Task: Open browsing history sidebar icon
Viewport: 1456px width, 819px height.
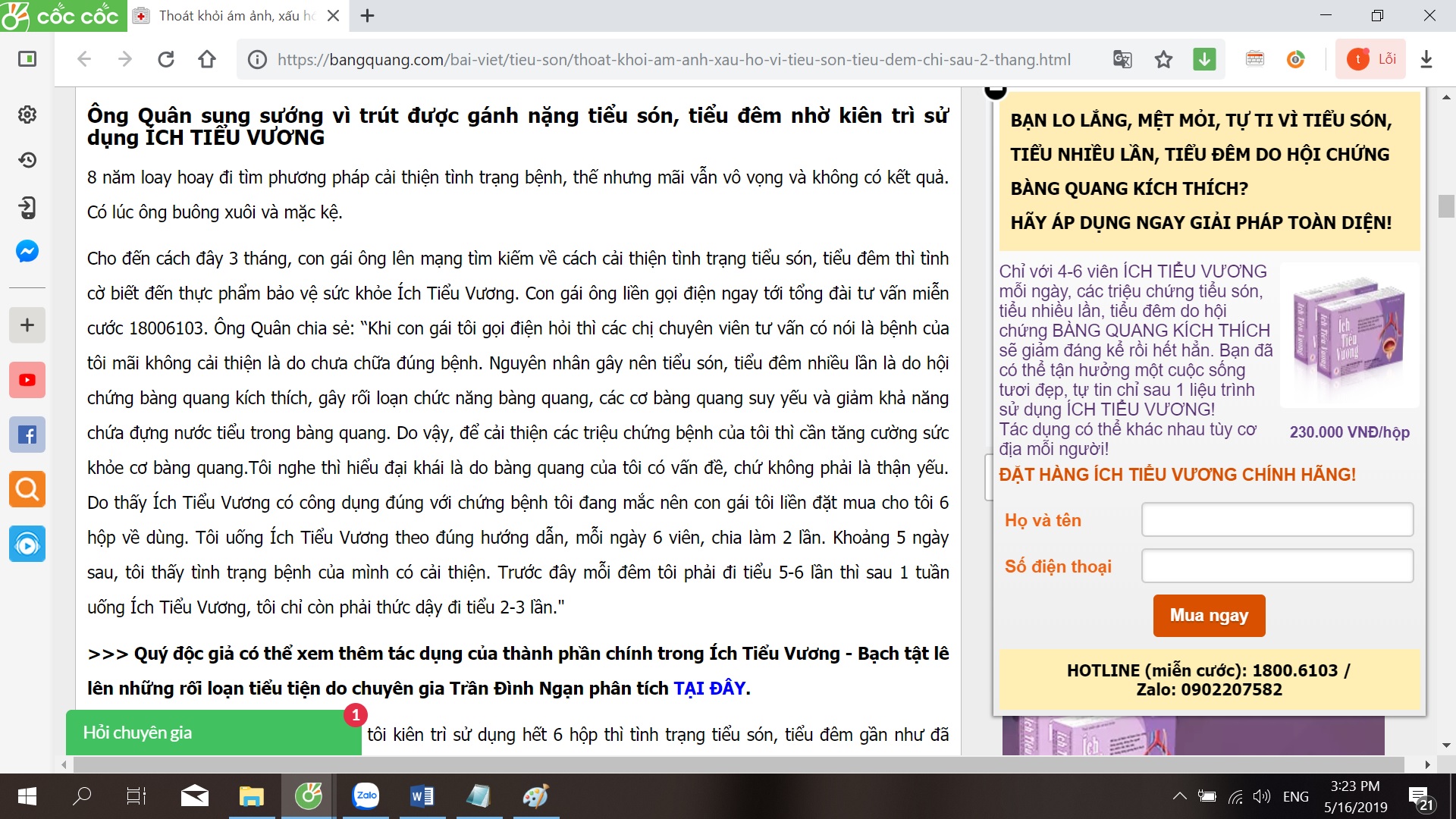Action: click(27, 160)
